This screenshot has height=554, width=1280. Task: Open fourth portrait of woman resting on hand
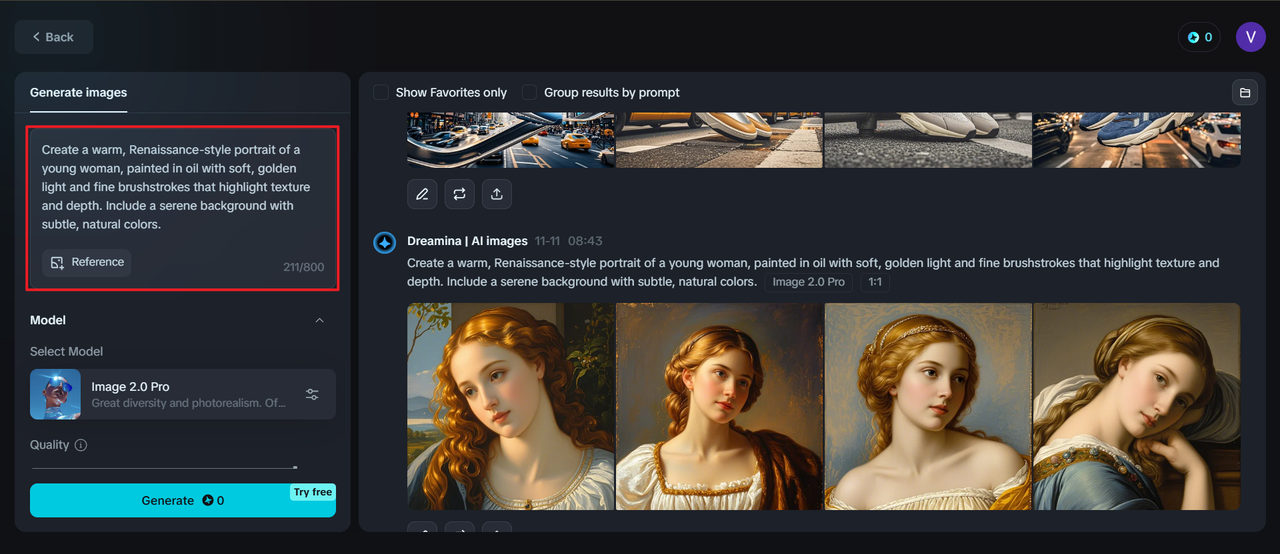pyautogui.click(x=1136, y=407)
